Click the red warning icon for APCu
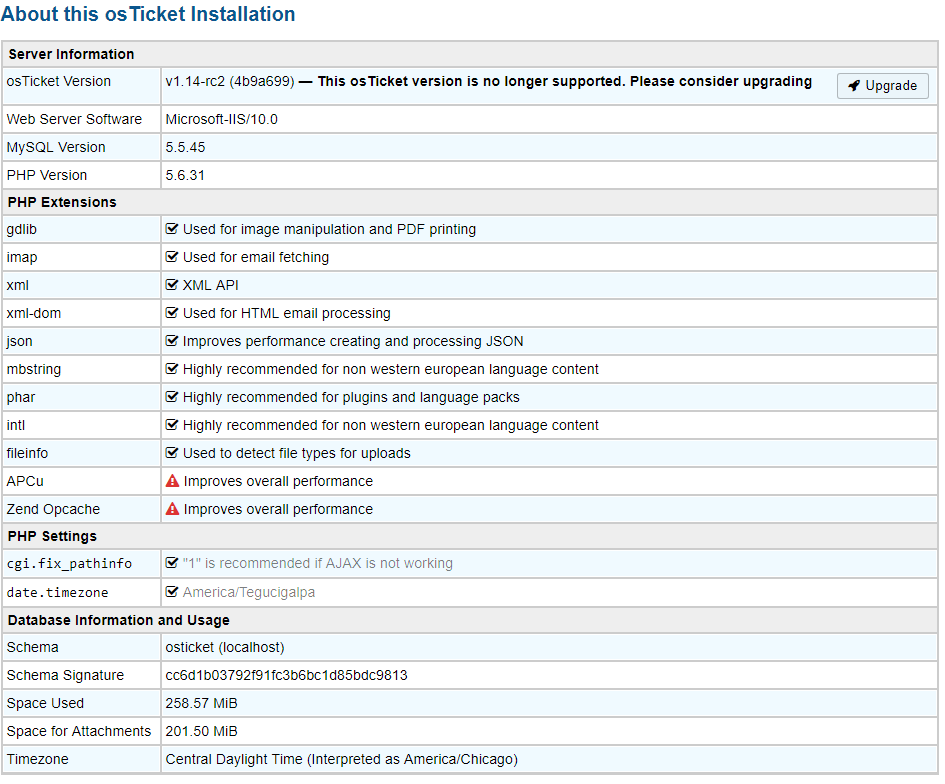 (172, 481)
